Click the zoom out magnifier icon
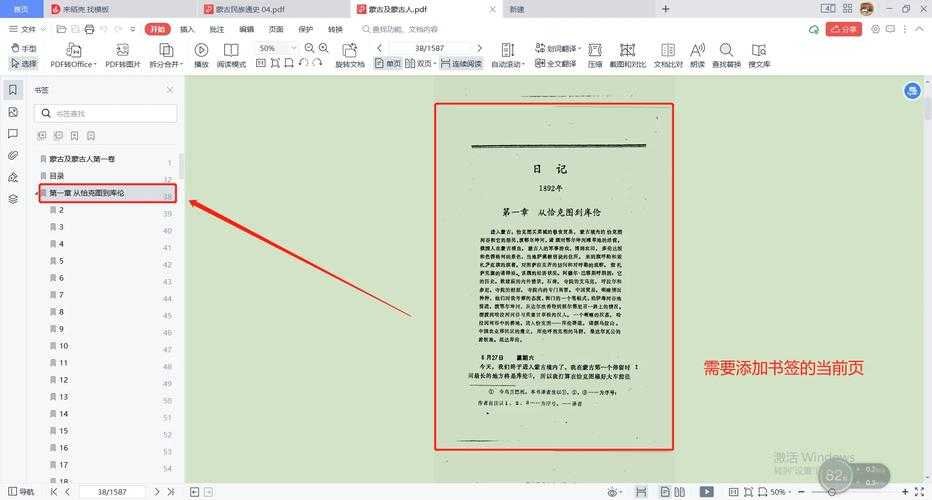932x500 pixels. click(309, 48)
